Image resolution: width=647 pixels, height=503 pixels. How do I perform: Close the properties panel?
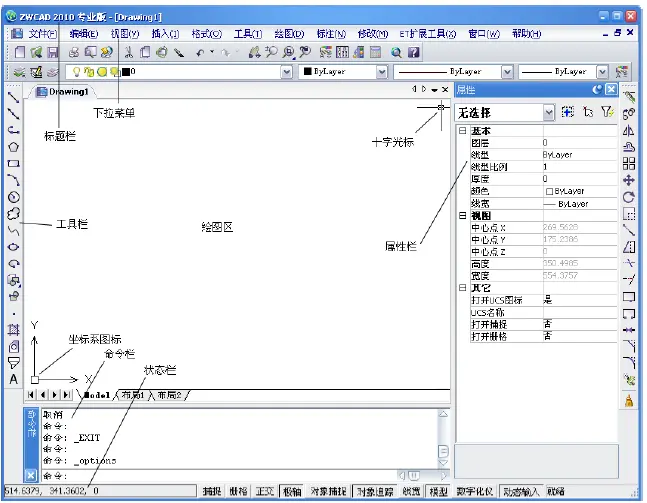[612, 90]
